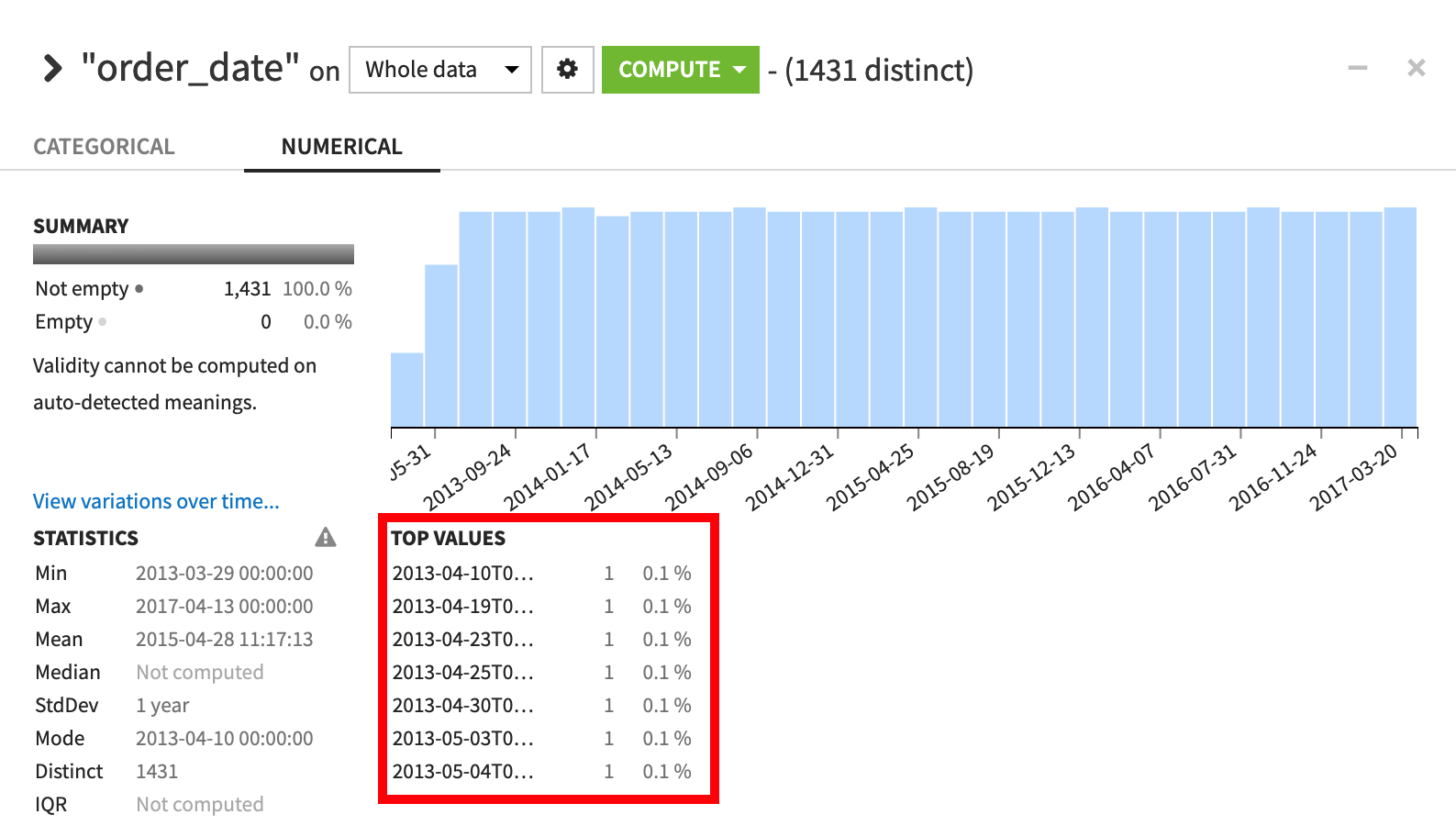The height and width of the screenshot is (837, 1456).
Task: Expand the COMPUTE button dropdown arrow
Action: [740, 70]
